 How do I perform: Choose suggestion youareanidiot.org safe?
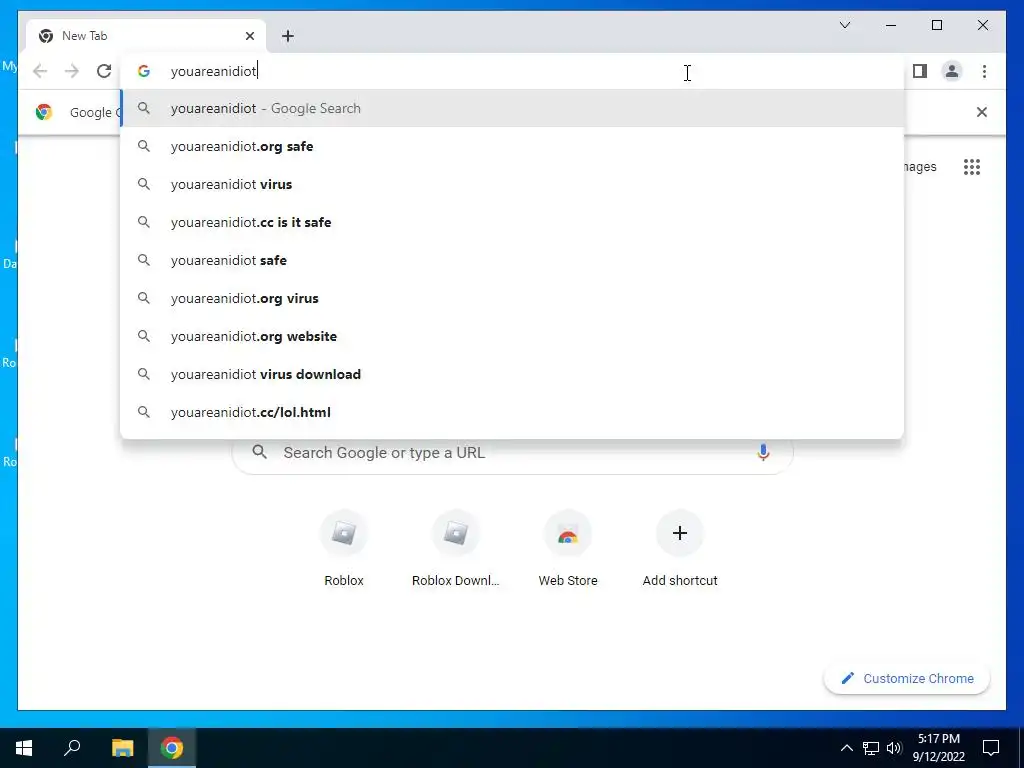pos(512,146)
